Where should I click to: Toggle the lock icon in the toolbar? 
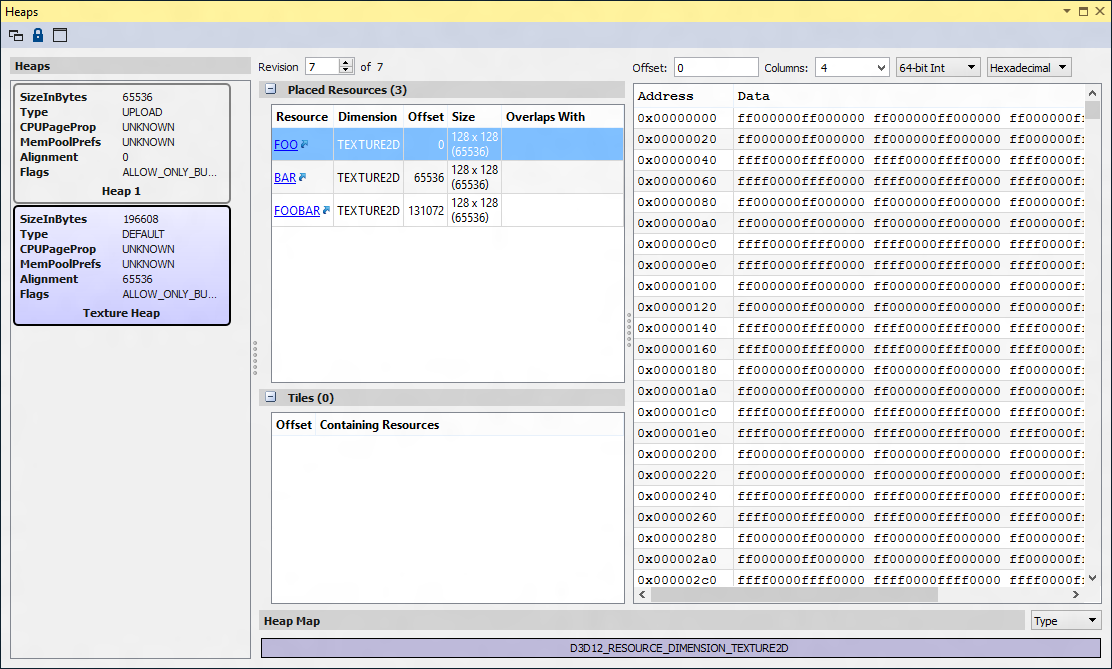coord(38,35)
